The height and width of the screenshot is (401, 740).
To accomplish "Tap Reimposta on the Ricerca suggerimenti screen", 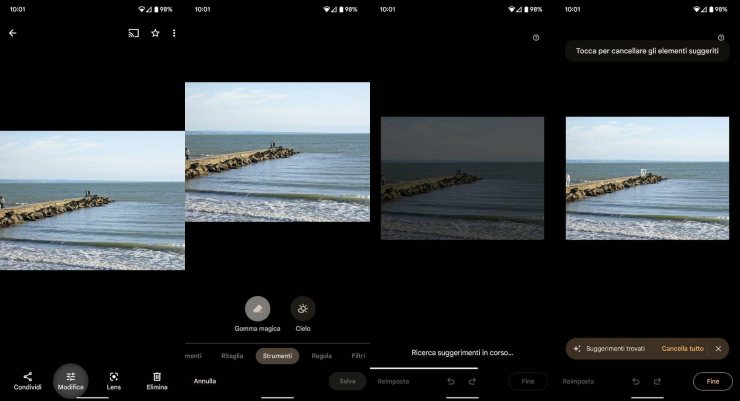I will click(393, 381).
